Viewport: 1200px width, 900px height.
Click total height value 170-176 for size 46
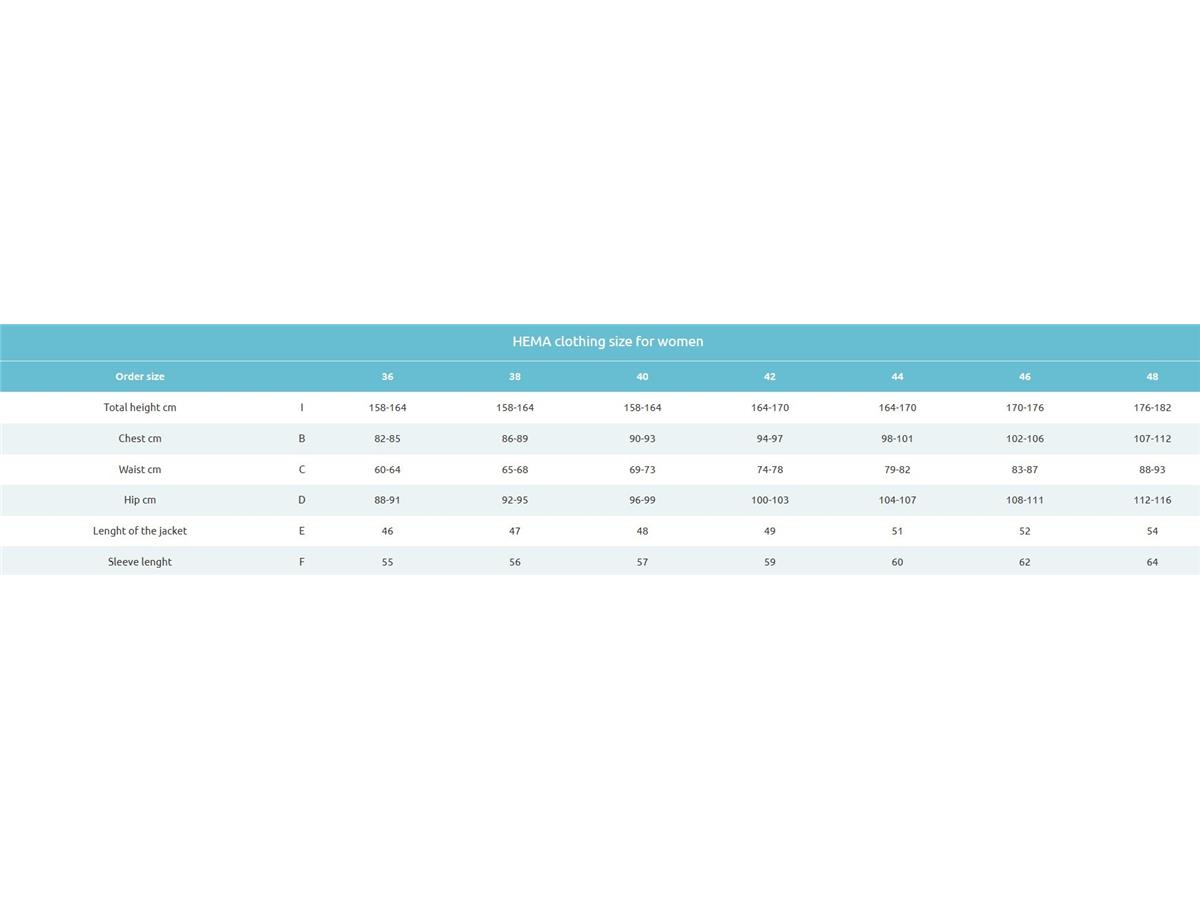pyautogui.click(x=1024, y=408)
